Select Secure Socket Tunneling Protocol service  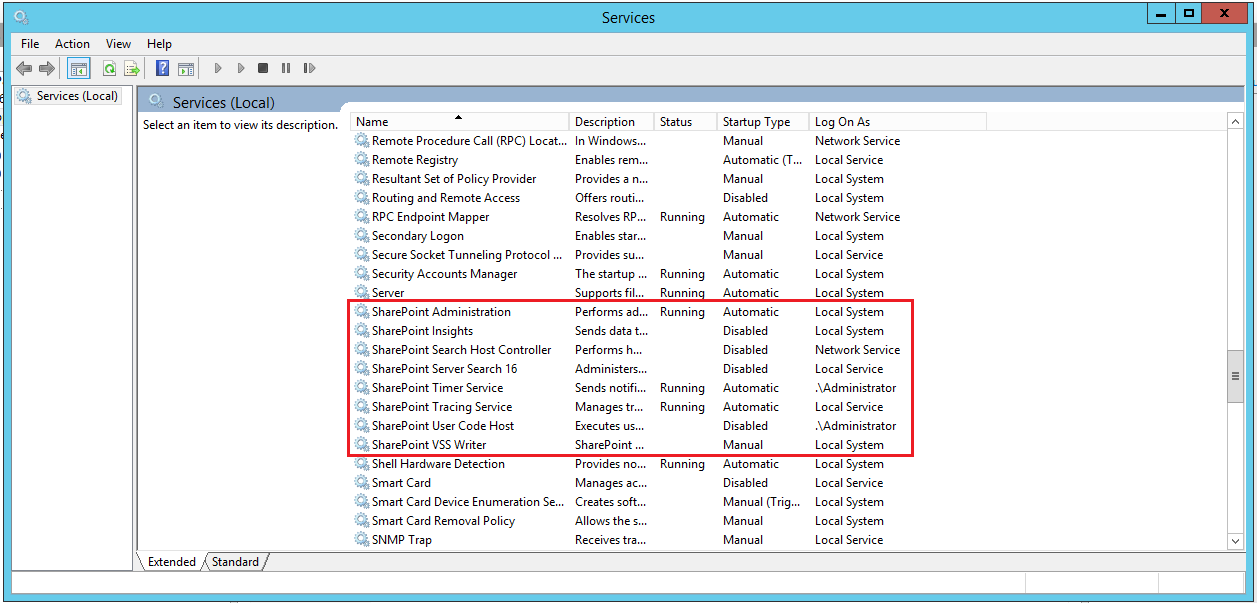pos(467,255)
